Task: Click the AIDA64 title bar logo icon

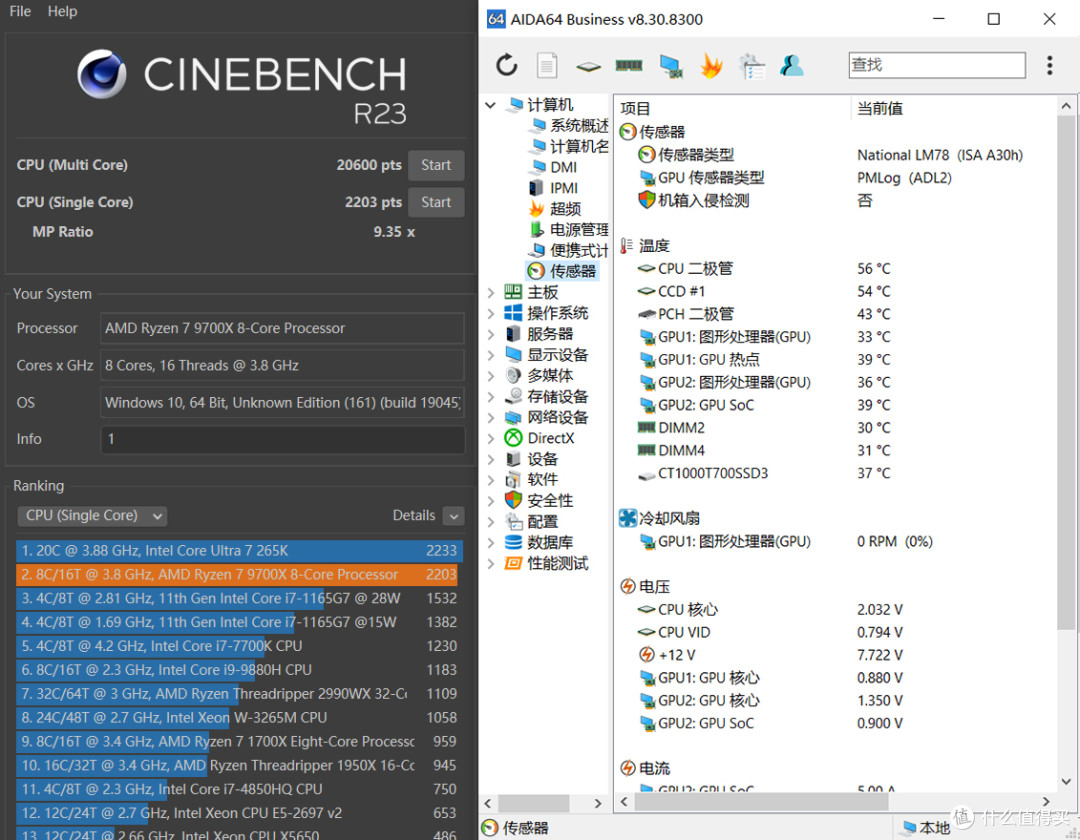Action: coord(496,19)
